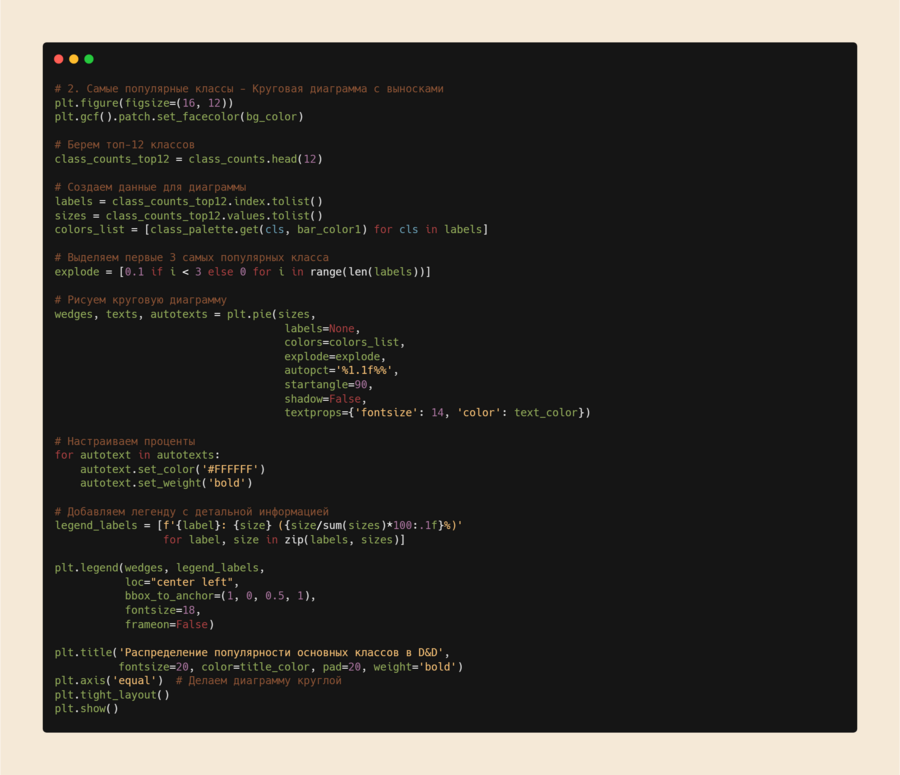Click the autotext.set_weight('bold') line
This screenshot has width=900, height=775.
click(166, 482)
